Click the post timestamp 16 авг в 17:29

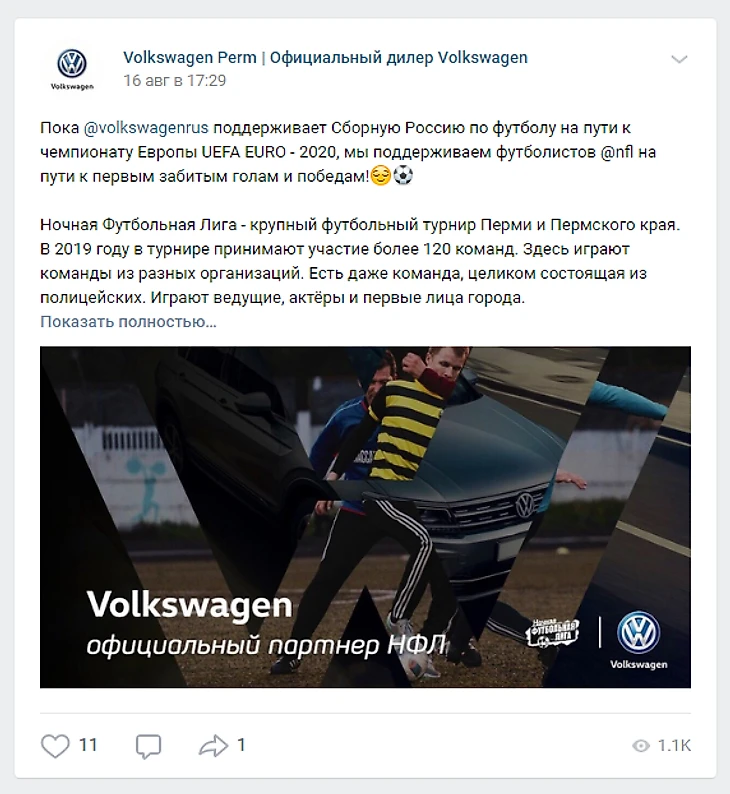coord(175,81)
